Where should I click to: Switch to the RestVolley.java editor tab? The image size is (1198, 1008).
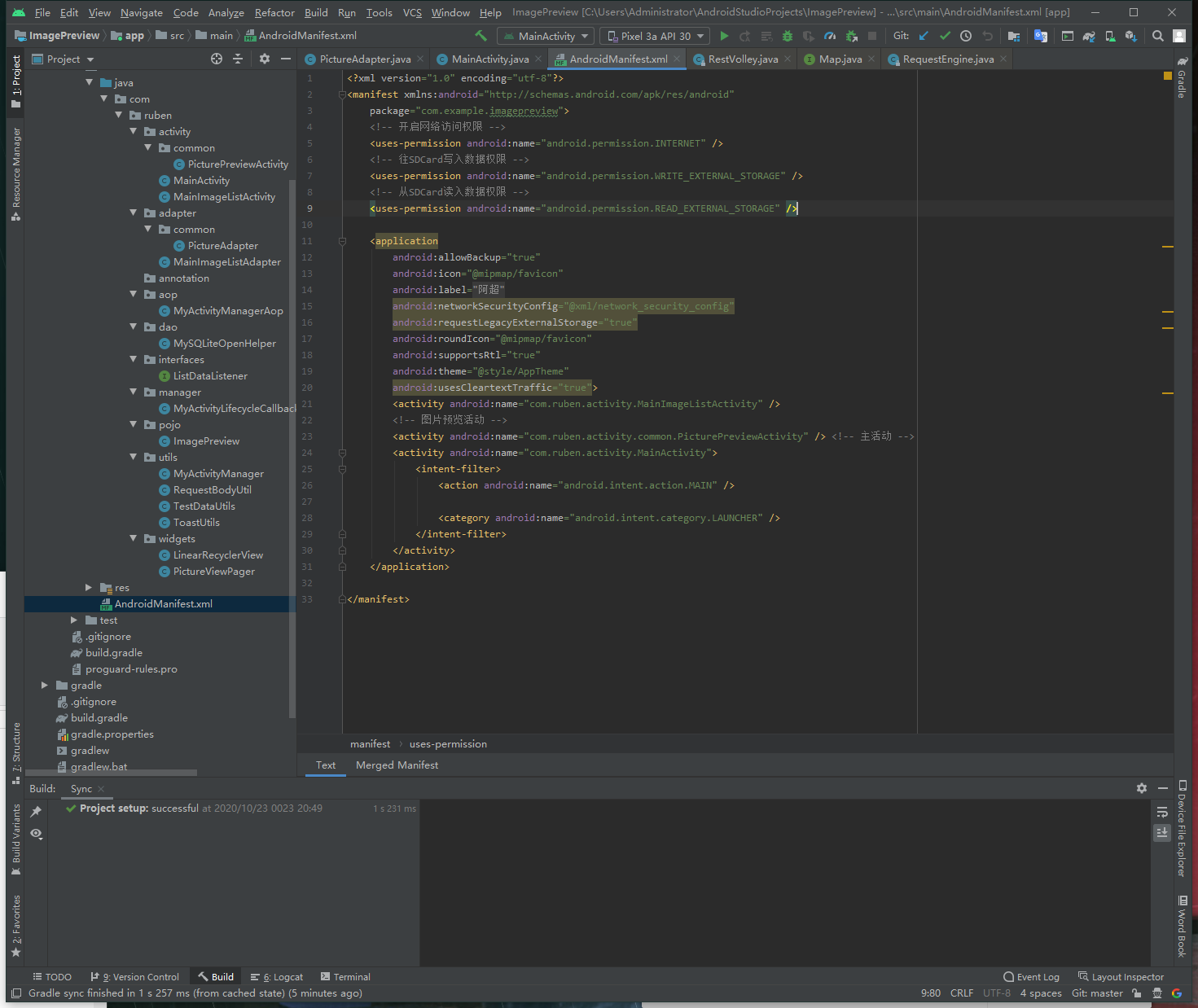742,59
